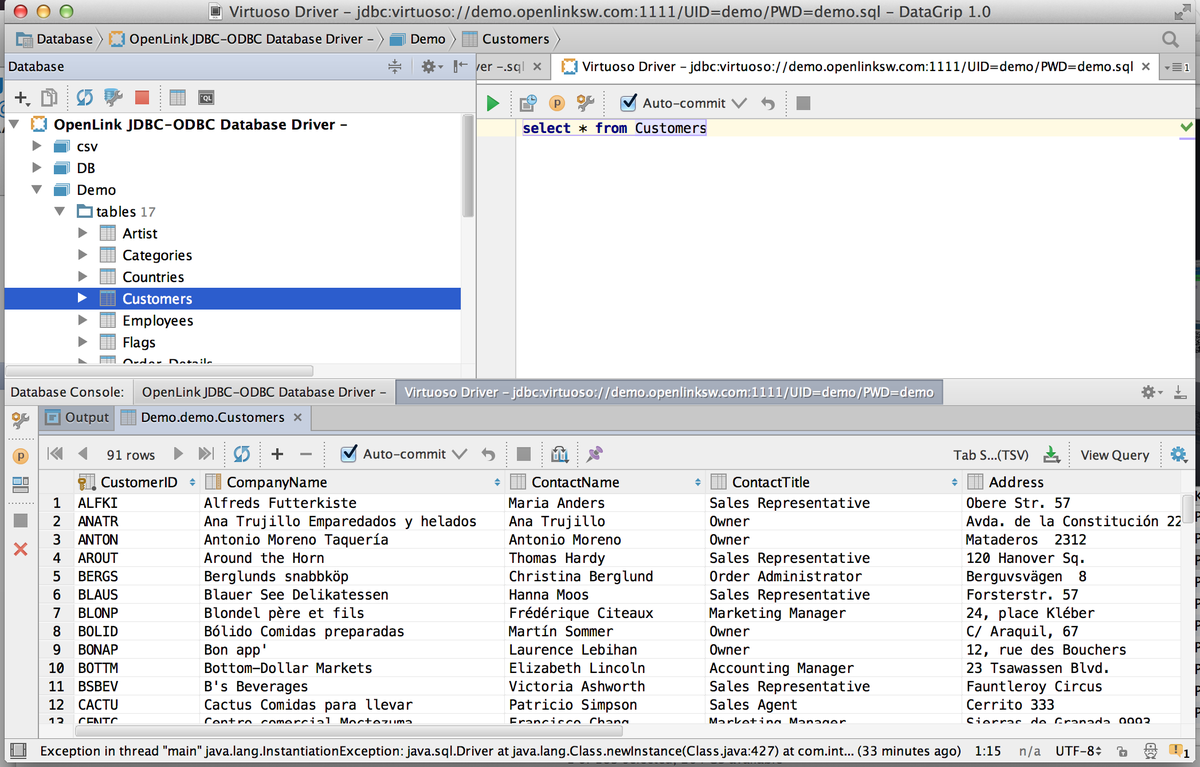1200x767 pixels.
Task: Click Demo breadcrumb in navigation bar
Action: click(x=417, y=39)
